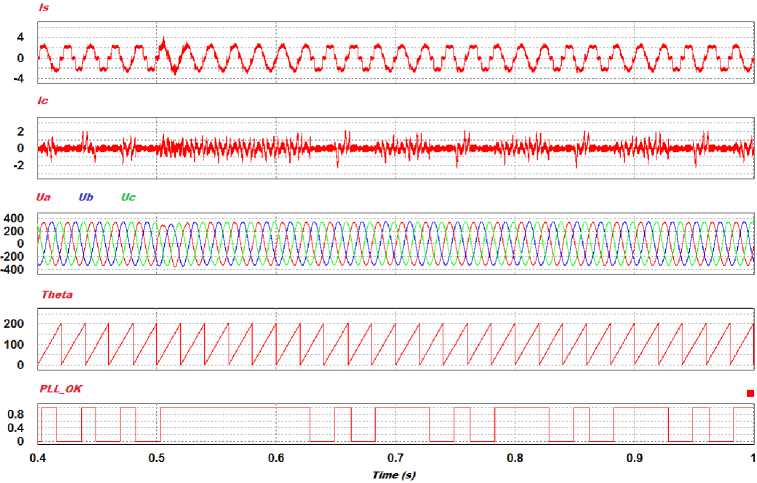The width and height of the screenshot is (757, 483).
Task: Click the red square marker above PLL_OK plot
Action: (x=750, y=393)
